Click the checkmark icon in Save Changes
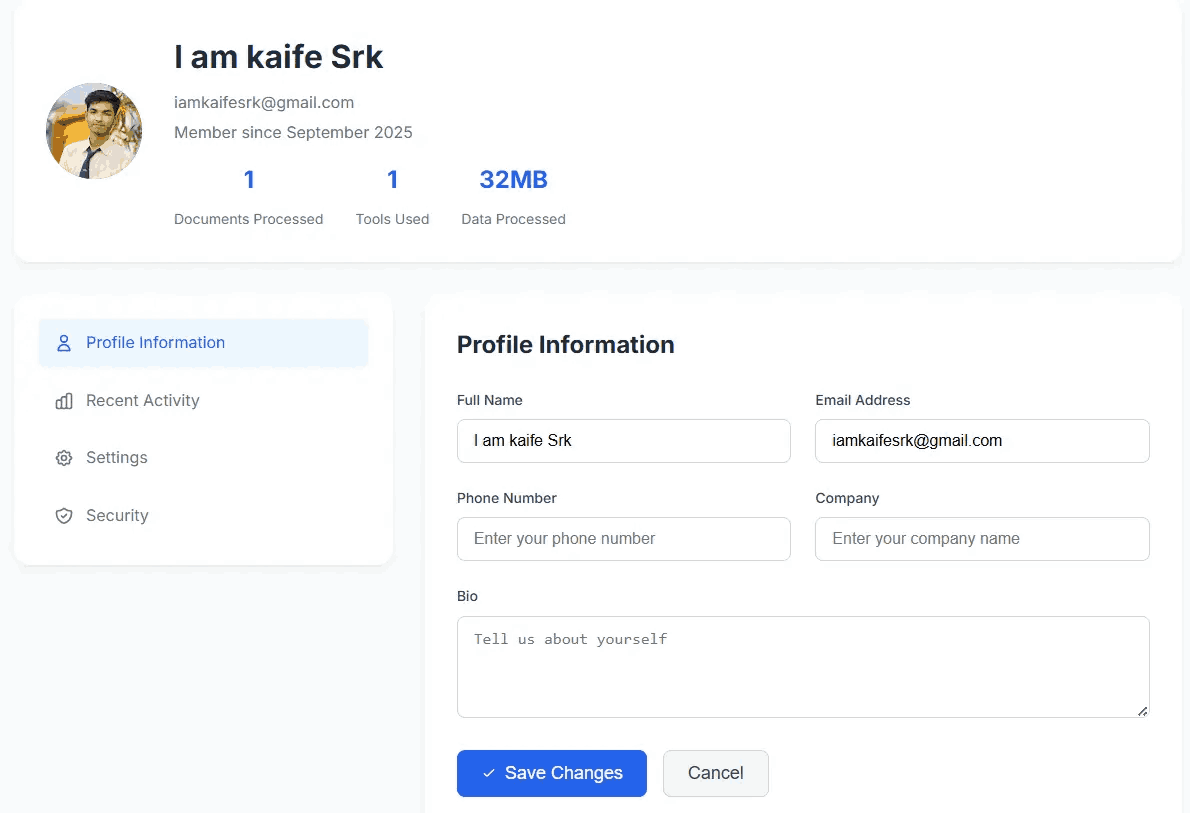Viewport: 1190px width, 813px height. coord(488,773)
